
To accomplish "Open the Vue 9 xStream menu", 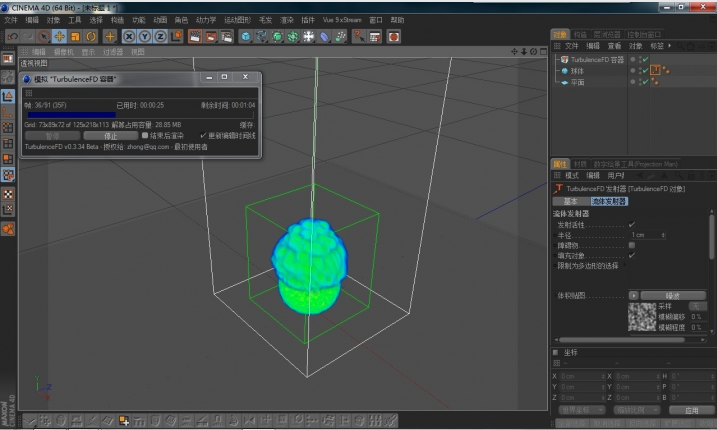I will click(x=342, y=20).
